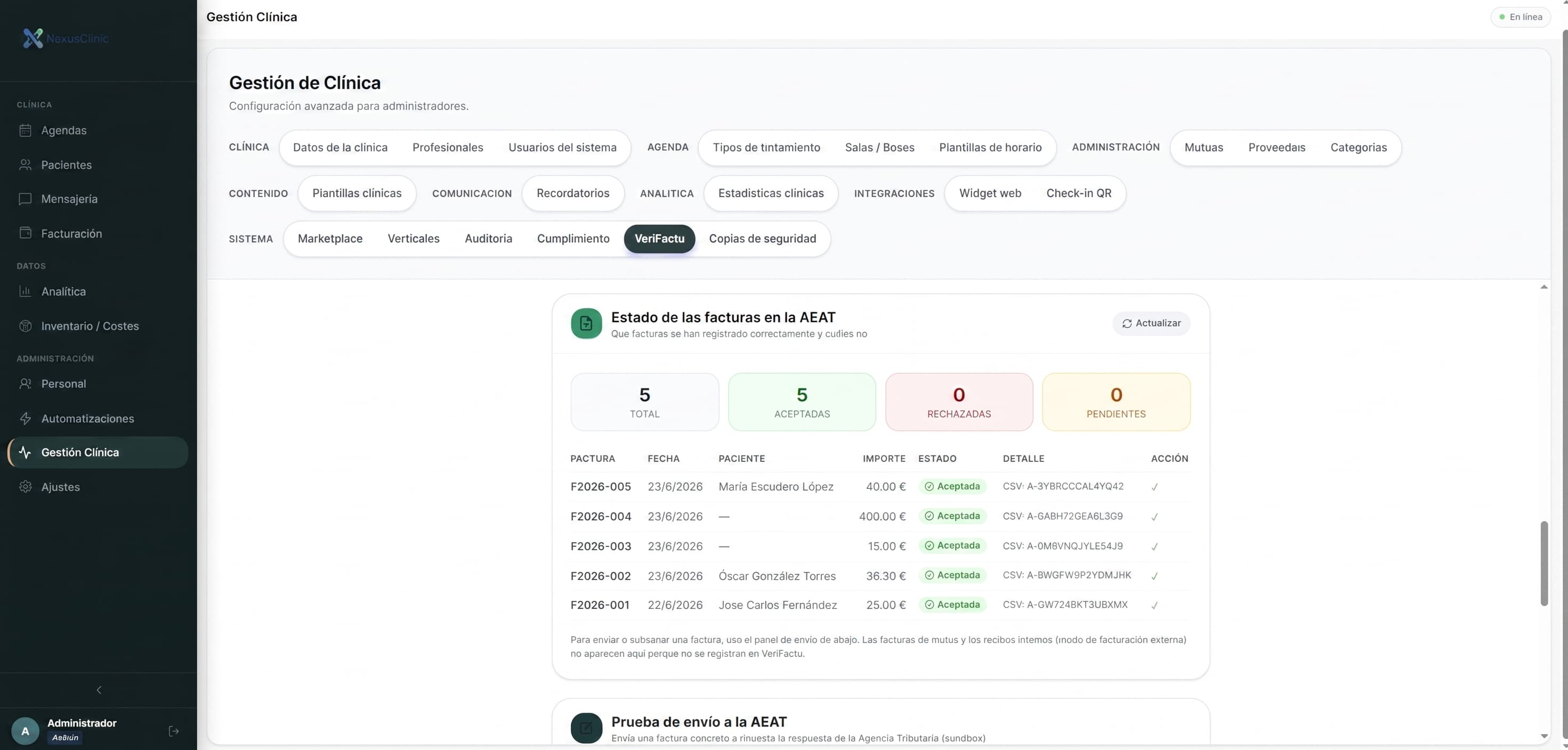Collapse the sidebar with the chevron
1568x750 pixels.
pyautogui.click(x=99, y=690)
